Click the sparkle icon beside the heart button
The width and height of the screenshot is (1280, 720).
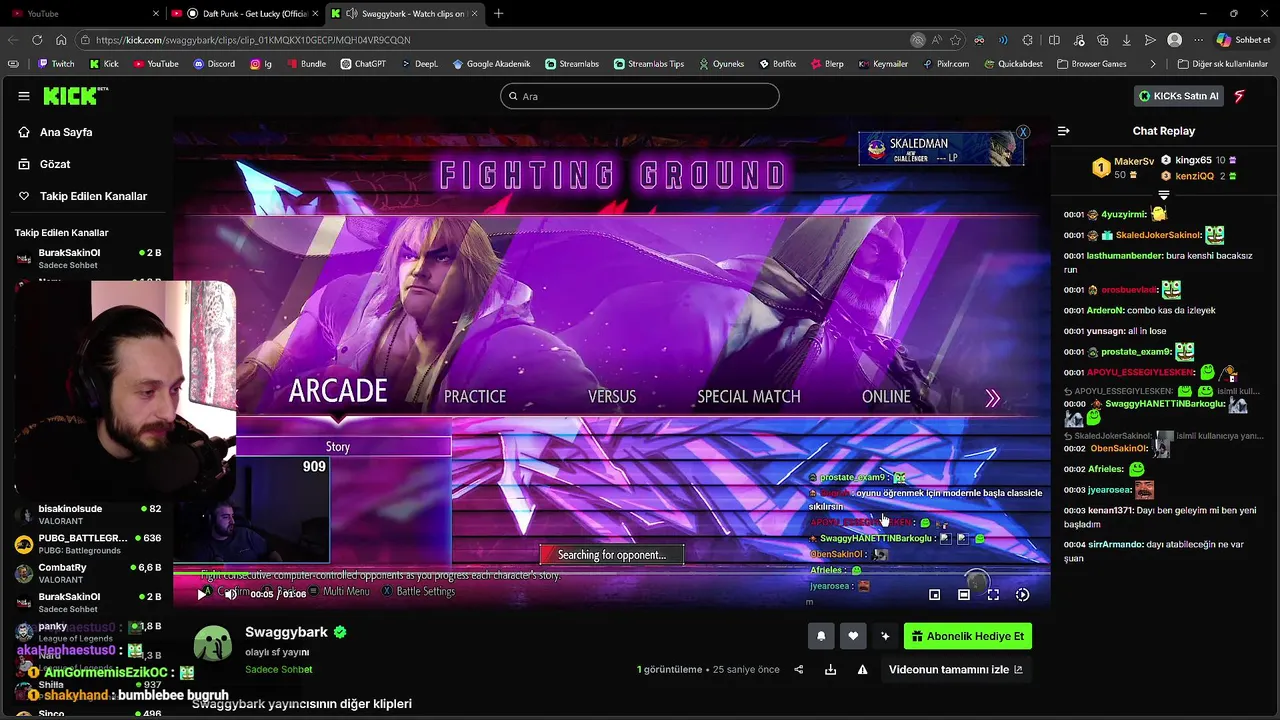point(885,636)
